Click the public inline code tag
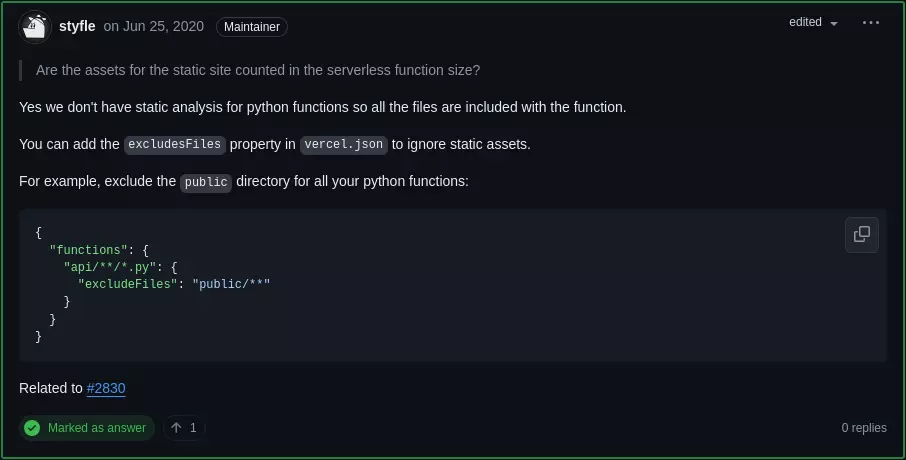 (x=207, y=183)
